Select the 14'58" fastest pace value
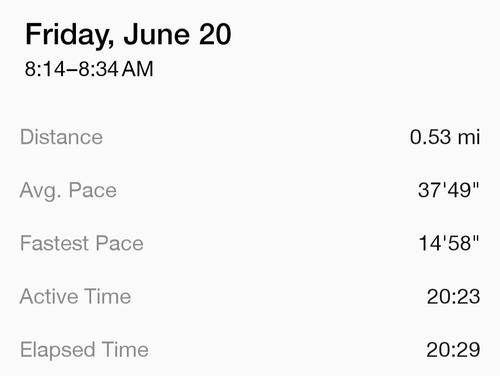 click(x=449, y=243)
